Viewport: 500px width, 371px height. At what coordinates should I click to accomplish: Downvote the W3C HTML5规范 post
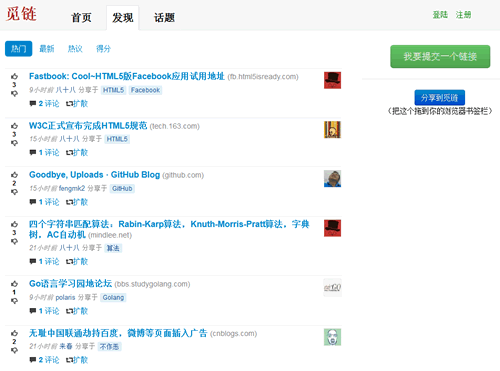[14, 143]
